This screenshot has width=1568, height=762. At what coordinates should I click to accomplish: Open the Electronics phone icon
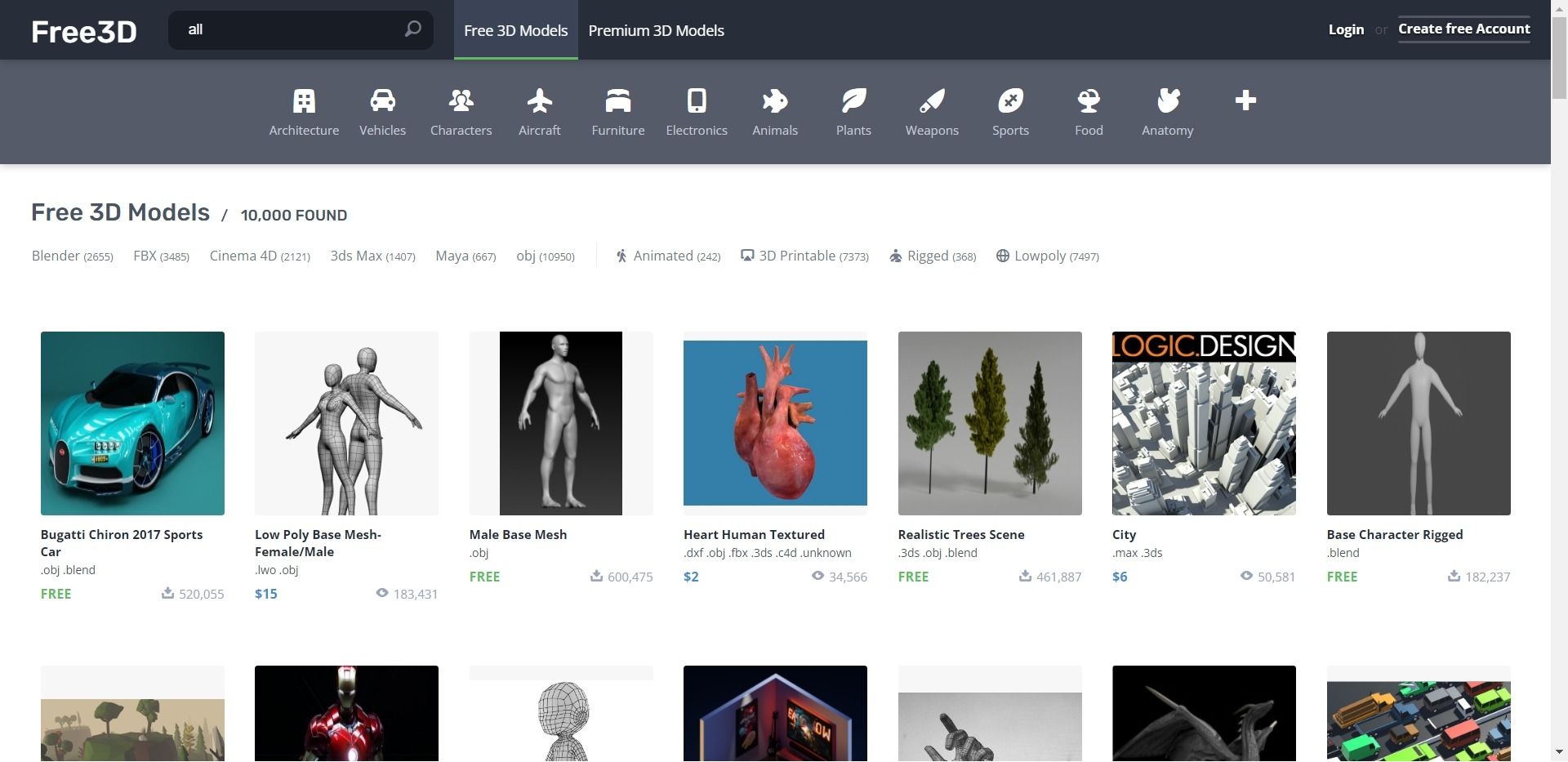696,101
